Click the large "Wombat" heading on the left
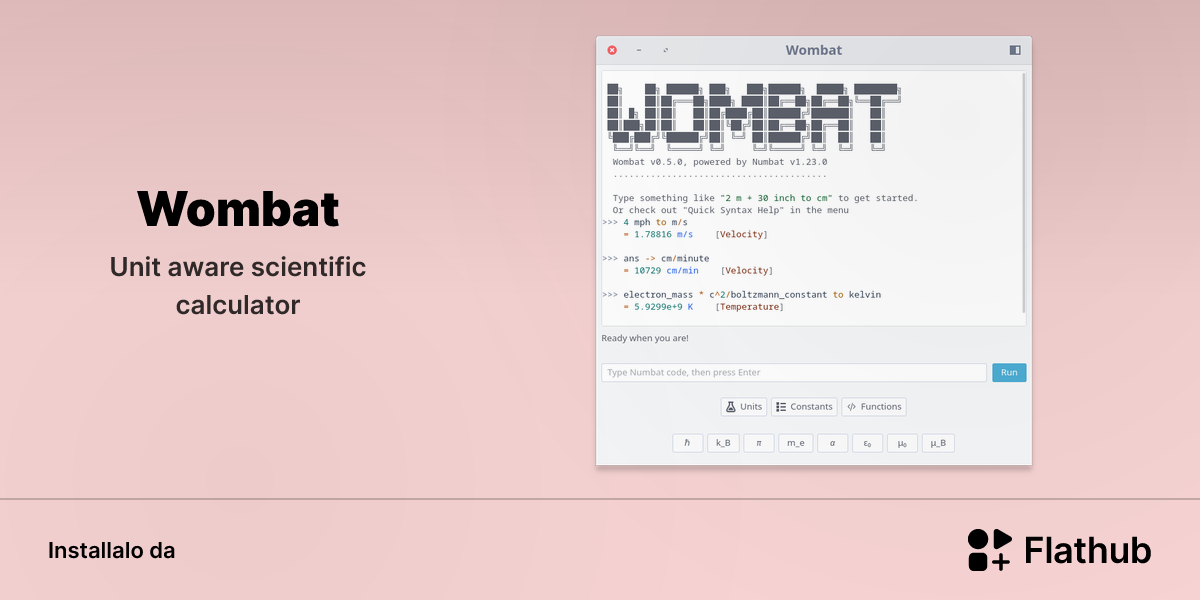The image size is (1200, 600). pyautogui.click(x=238, y=209)
